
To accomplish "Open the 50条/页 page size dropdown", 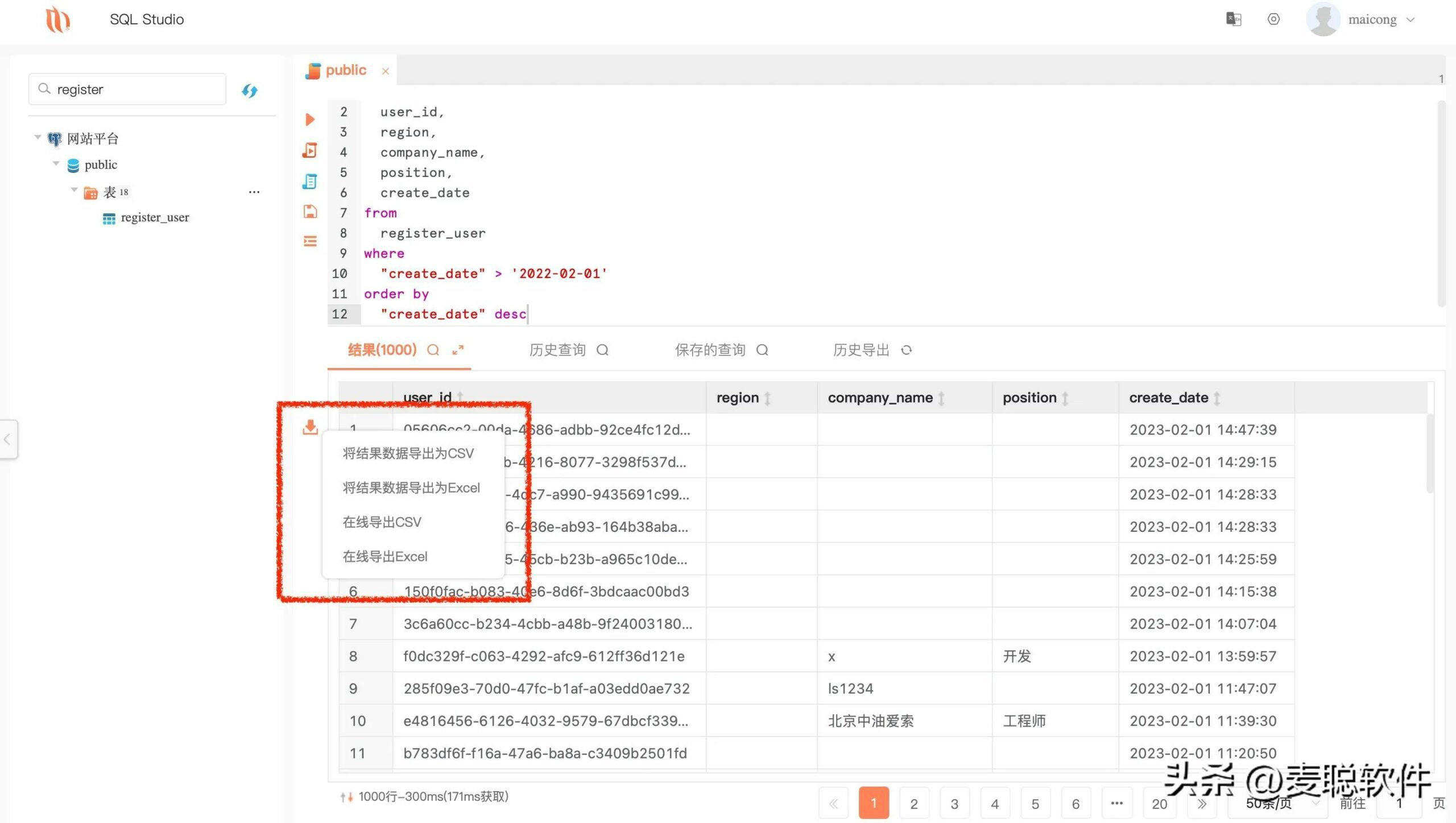I will [1277, 803].
